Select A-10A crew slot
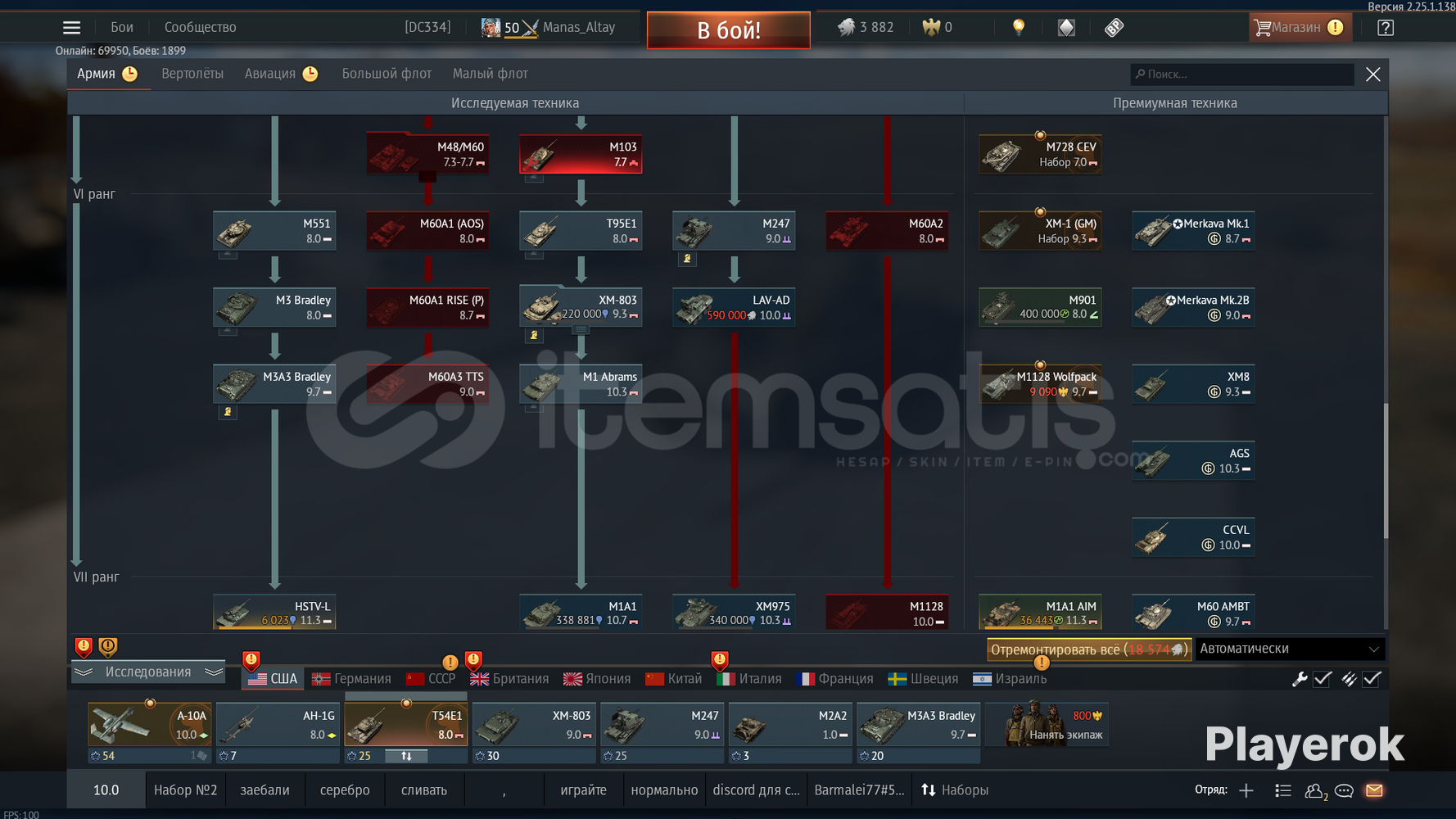The height and width of the screenshot is (819, 1456). coord(149,725)
